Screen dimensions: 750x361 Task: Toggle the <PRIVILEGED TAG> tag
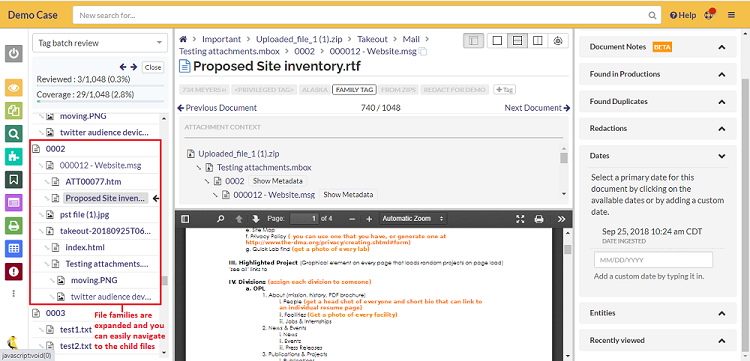(264, 89)
